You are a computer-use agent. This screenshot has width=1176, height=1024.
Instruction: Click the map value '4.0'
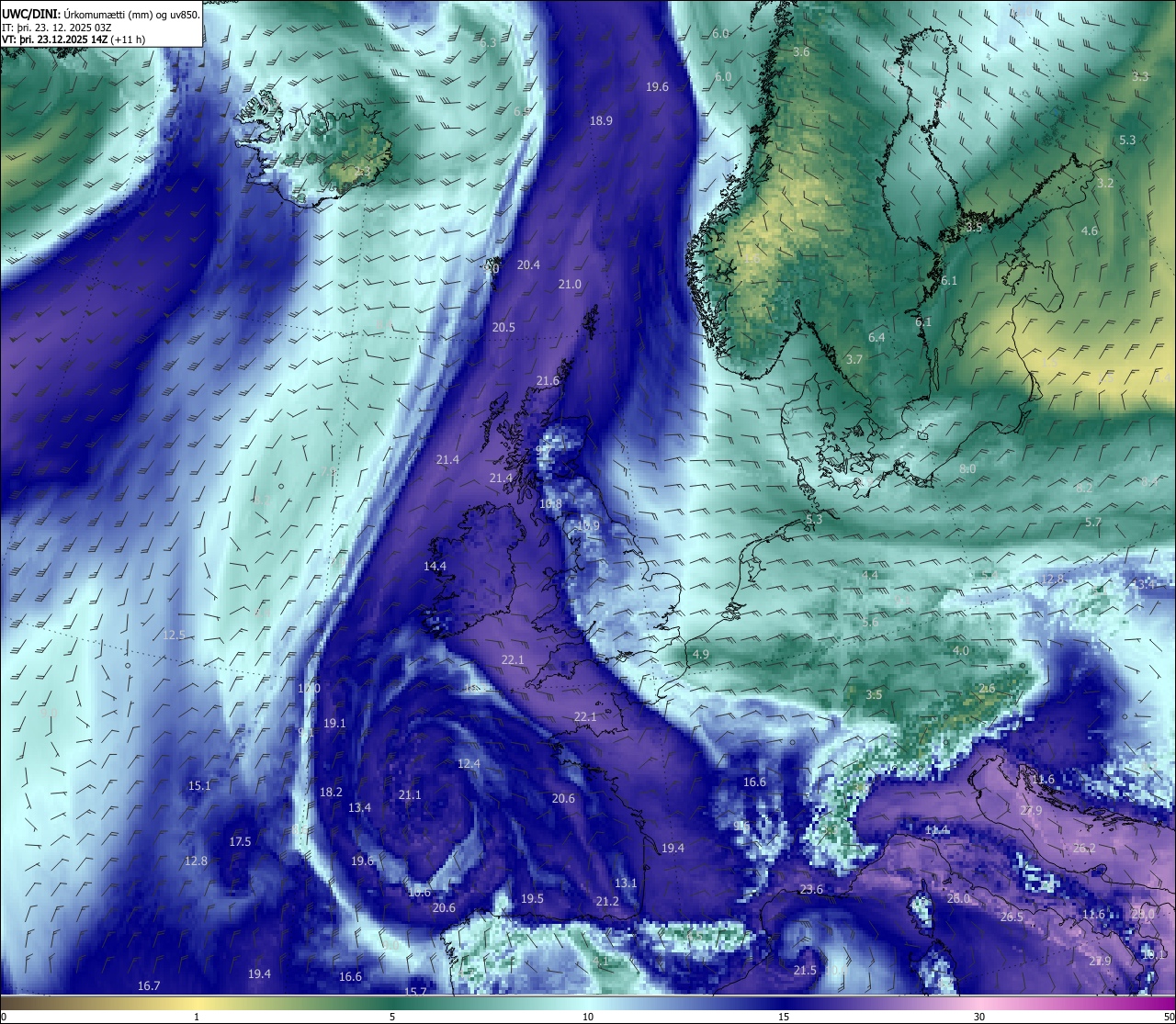(x=961, y=651)
